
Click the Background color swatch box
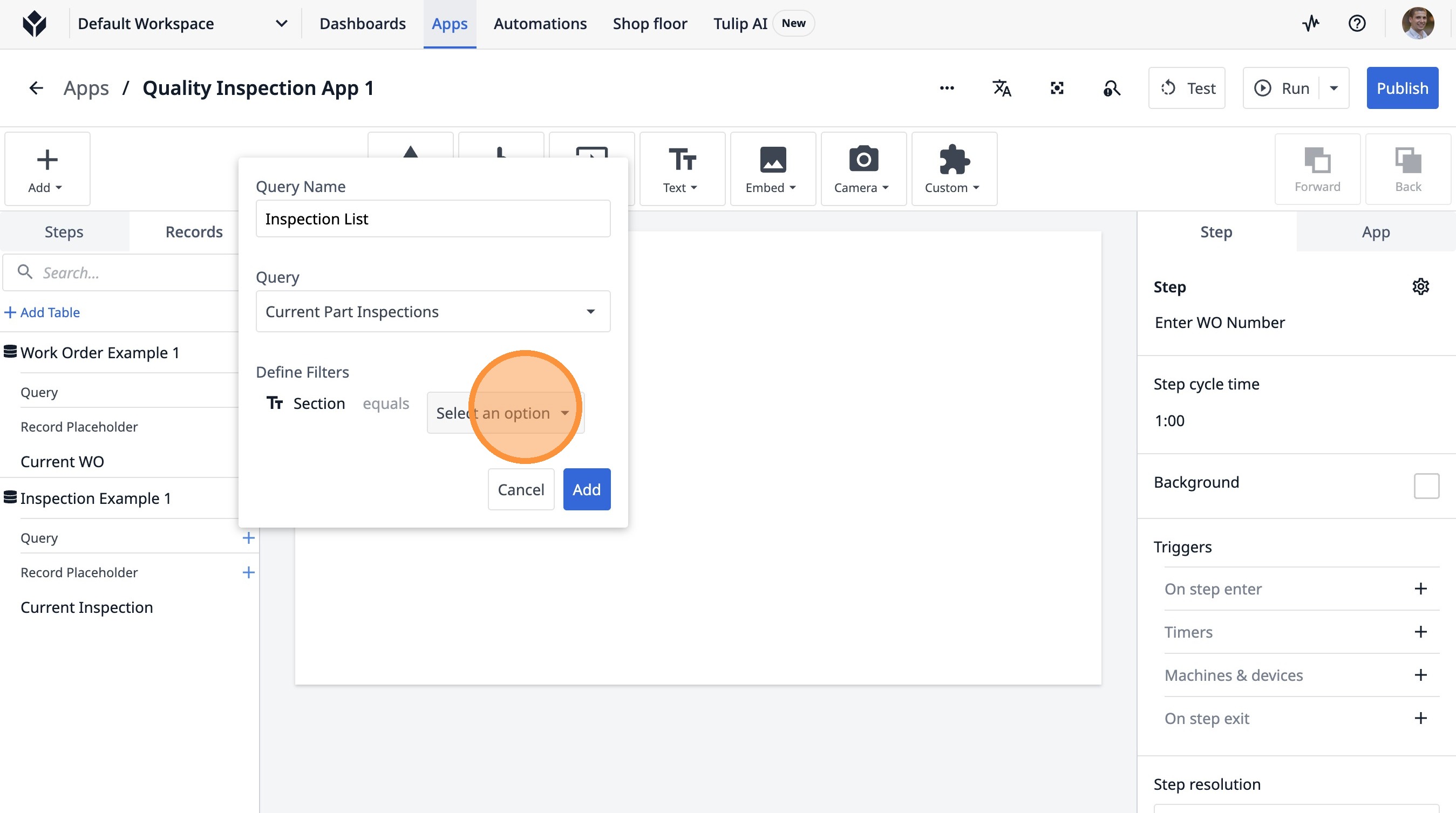(x=1426, y=486)
